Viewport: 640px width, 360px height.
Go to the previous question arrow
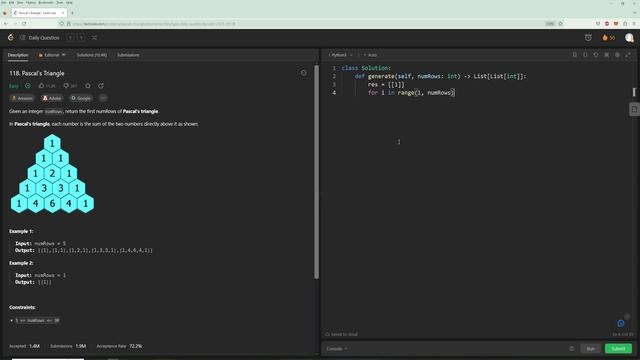pyautogui.click(x=70, y=38)
